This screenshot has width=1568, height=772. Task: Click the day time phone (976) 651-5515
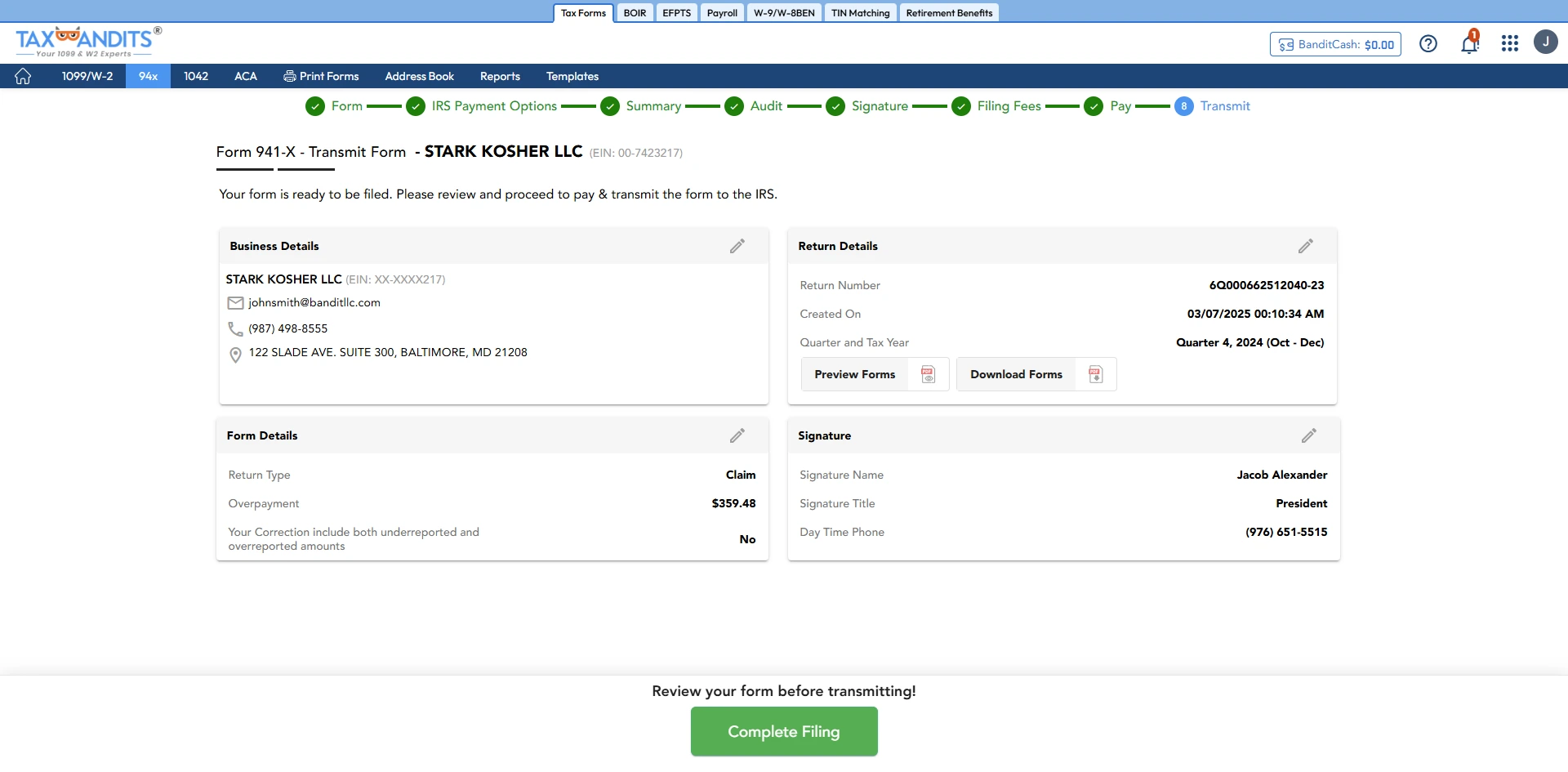point(1286,532)
